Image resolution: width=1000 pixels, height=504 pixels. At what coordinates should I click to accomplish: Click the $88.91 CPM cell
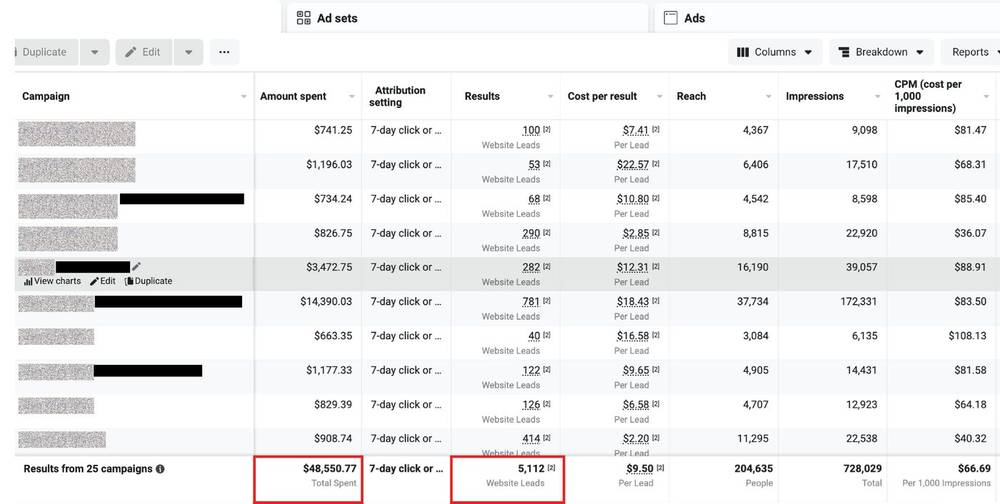(x=970, y=267)
